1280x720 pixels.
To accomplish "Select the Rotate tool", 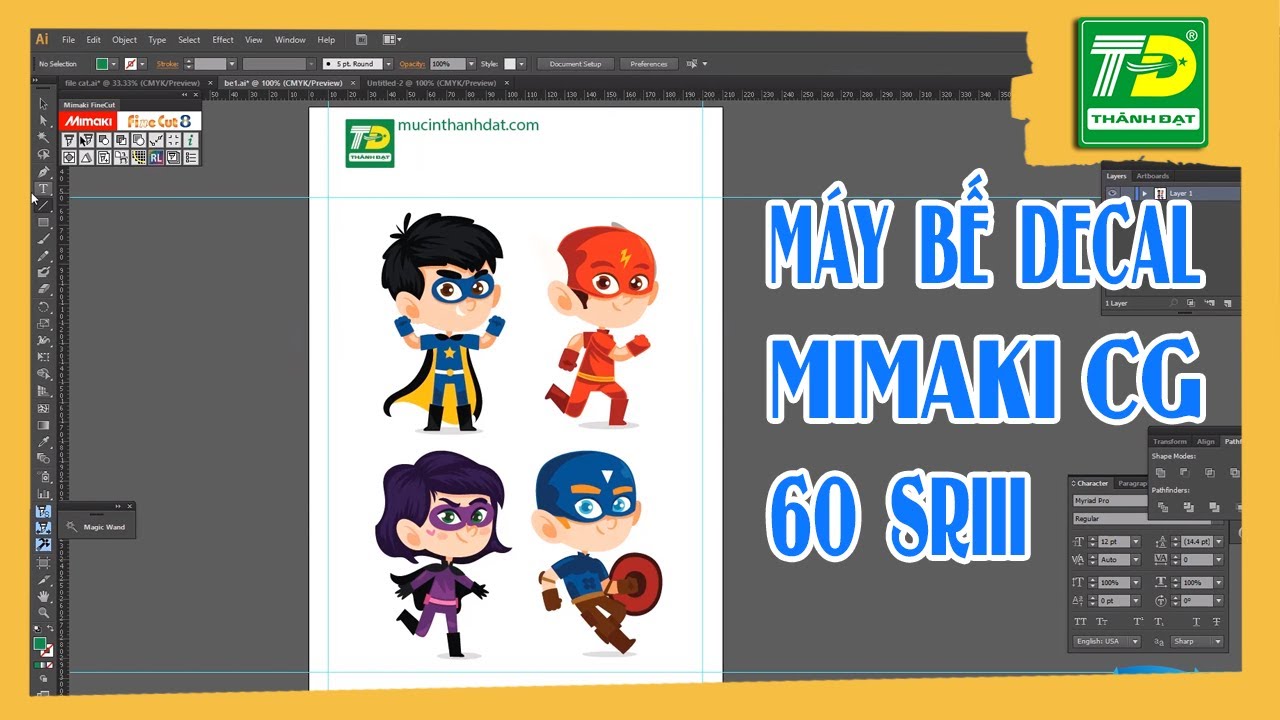I will point(43,307).
